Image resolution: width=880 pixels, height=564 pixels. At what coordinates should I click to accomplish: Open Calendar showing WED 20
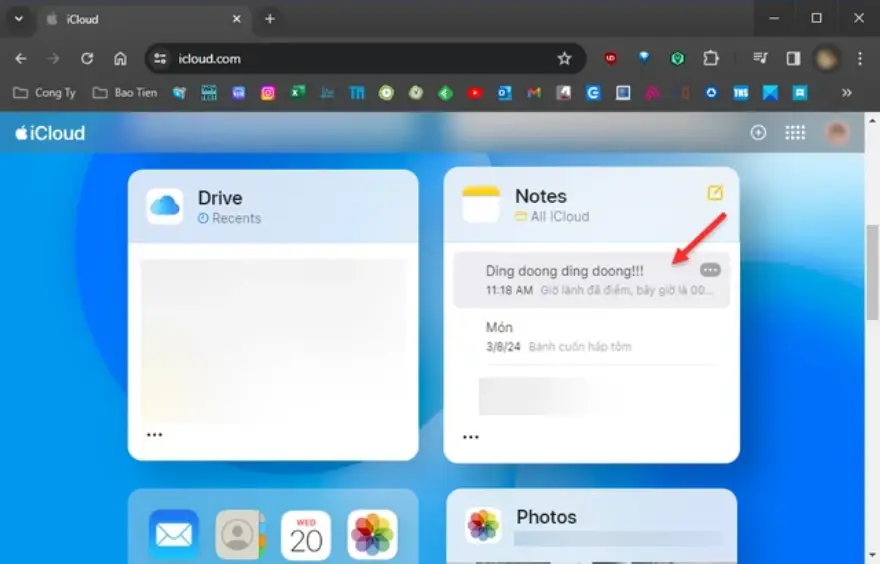tap(306, 534)
